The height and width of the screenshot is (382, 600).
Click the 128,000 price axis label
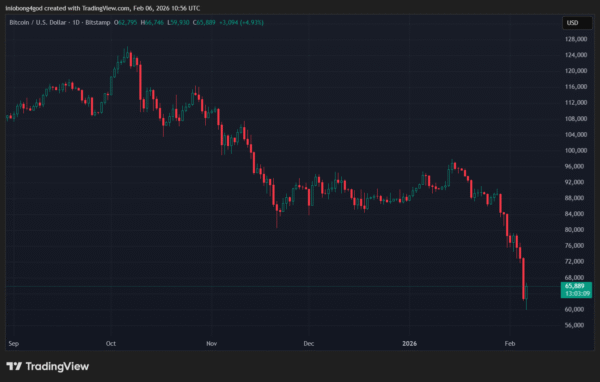coord(576,39)
